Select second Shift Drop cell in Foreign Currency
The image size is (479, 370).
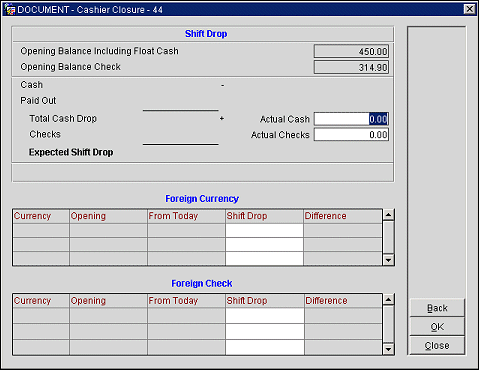pyautogui.click(x=264, y=245)
